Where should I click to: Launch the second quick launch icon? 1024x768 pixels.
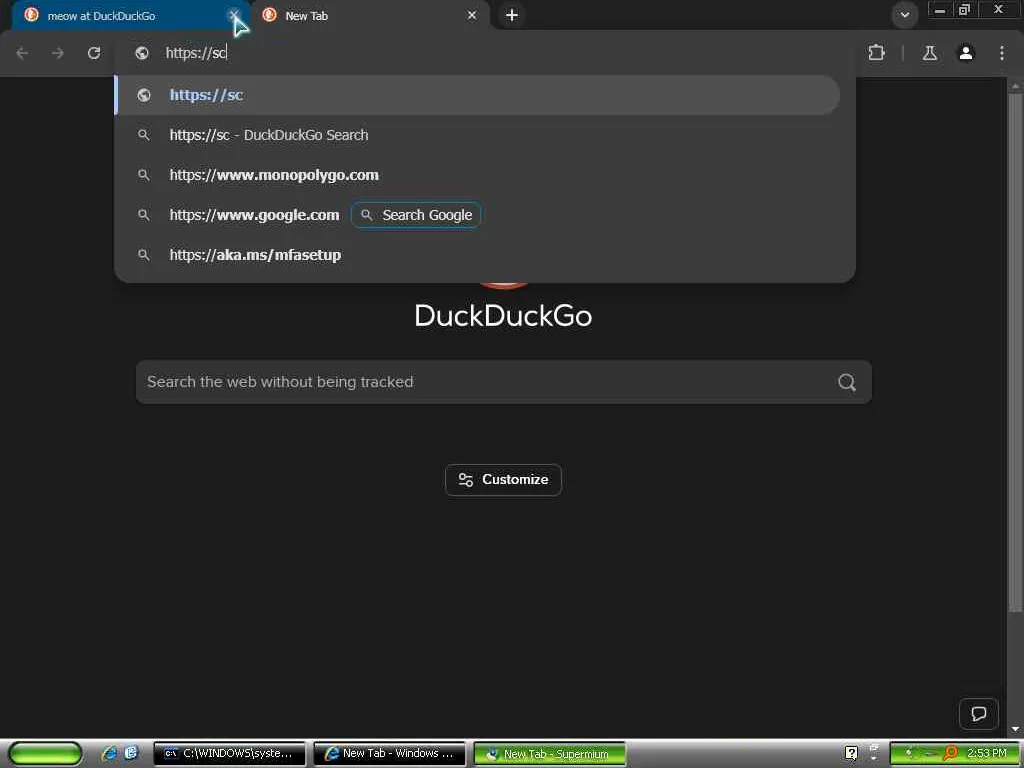coord(131,753)
